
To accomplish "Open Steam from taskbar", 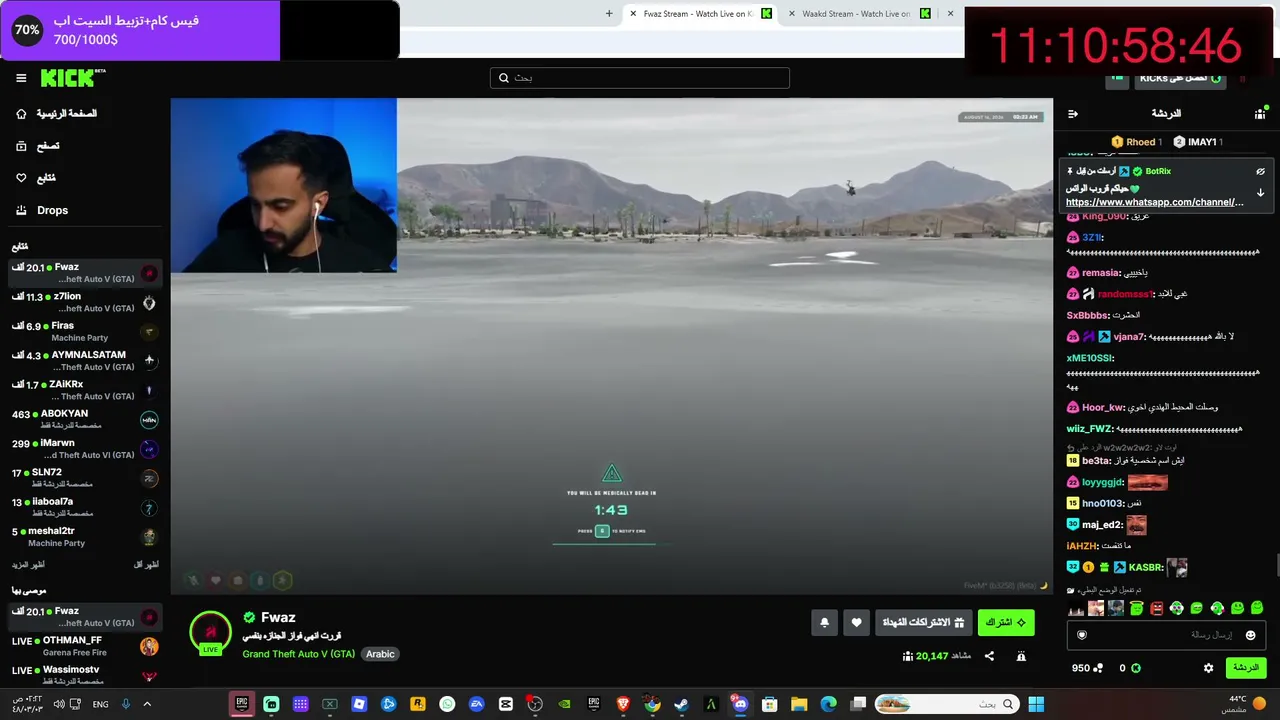I will (x=681, y=704).
